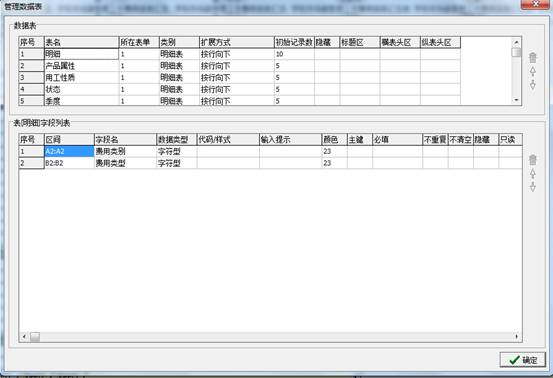Click scroll-up arrow of data table list

[x=516, y=42]
